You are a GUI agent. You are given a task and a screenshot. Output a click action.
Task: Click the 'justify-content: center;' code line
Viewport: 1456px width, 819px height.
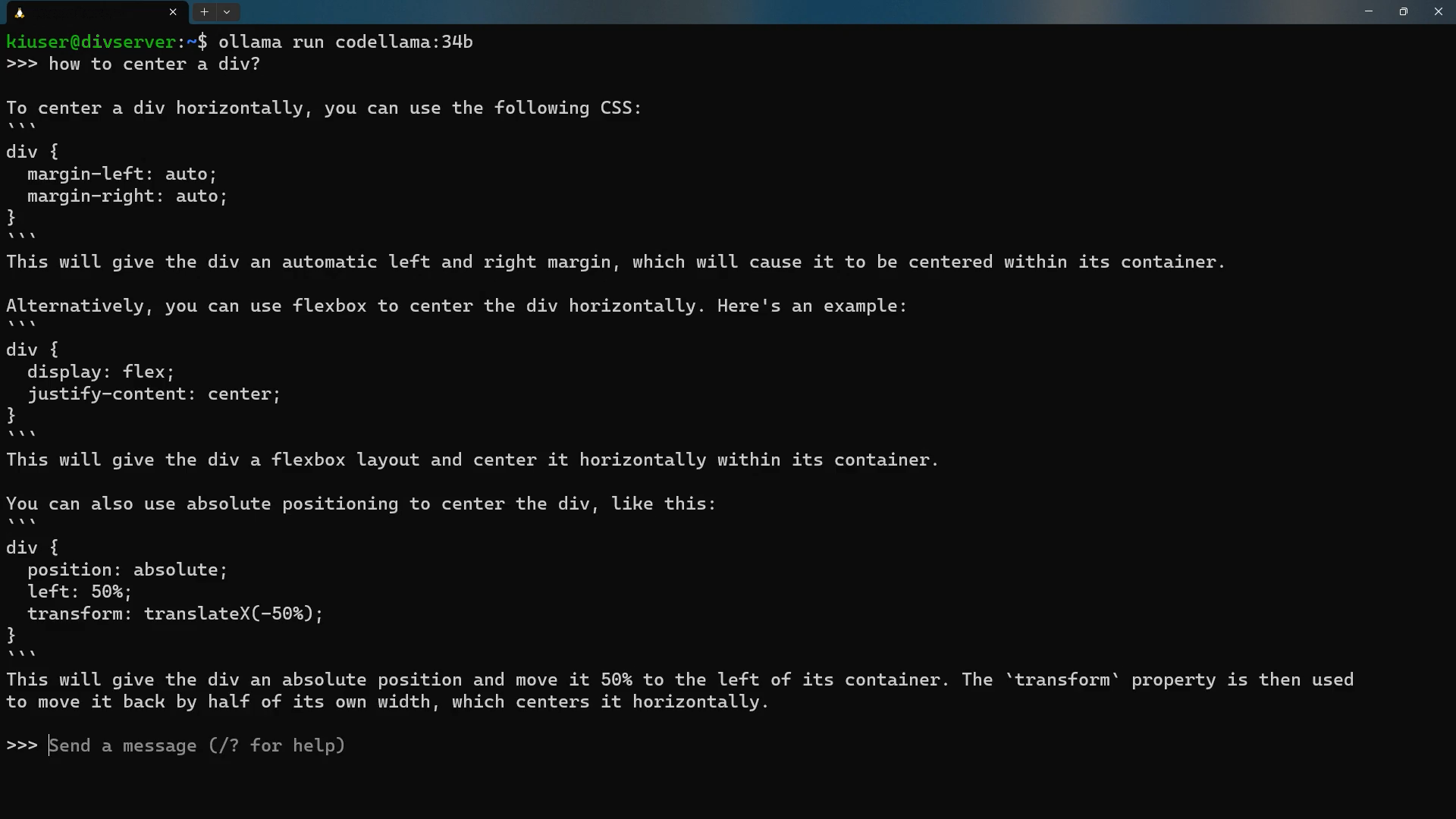[x=154, y=394]
